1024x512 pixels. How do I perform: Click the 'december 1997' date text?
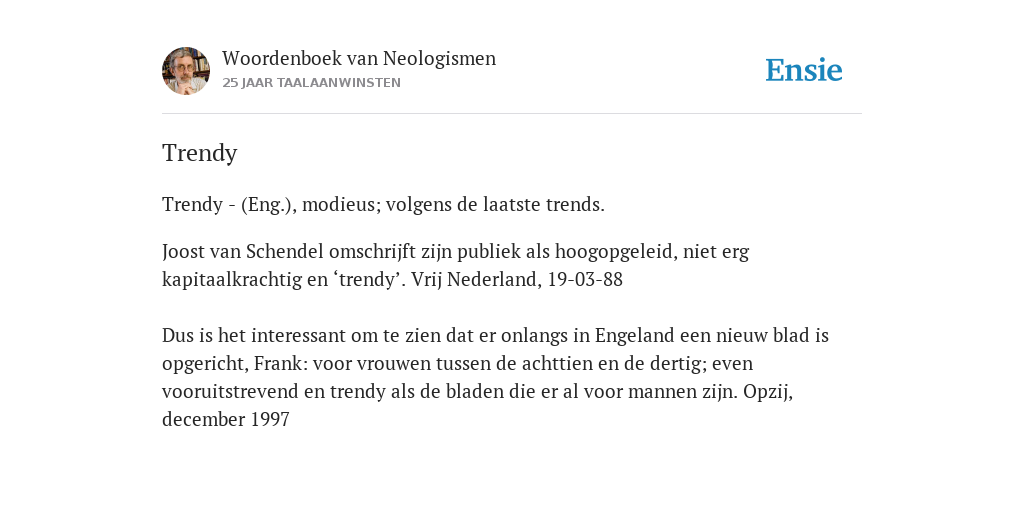click(x=226, y=419)
